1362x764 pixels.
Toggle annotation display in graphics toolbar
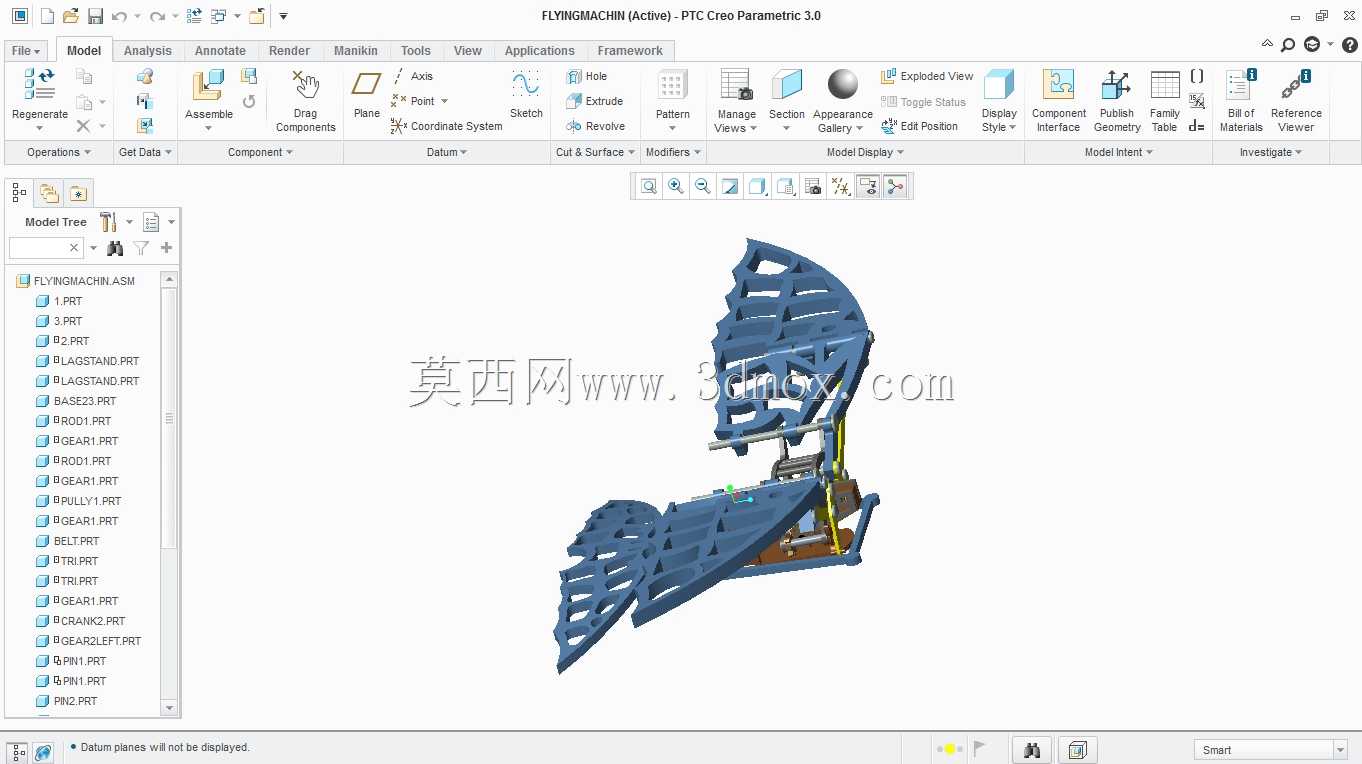tap(868, 186)
